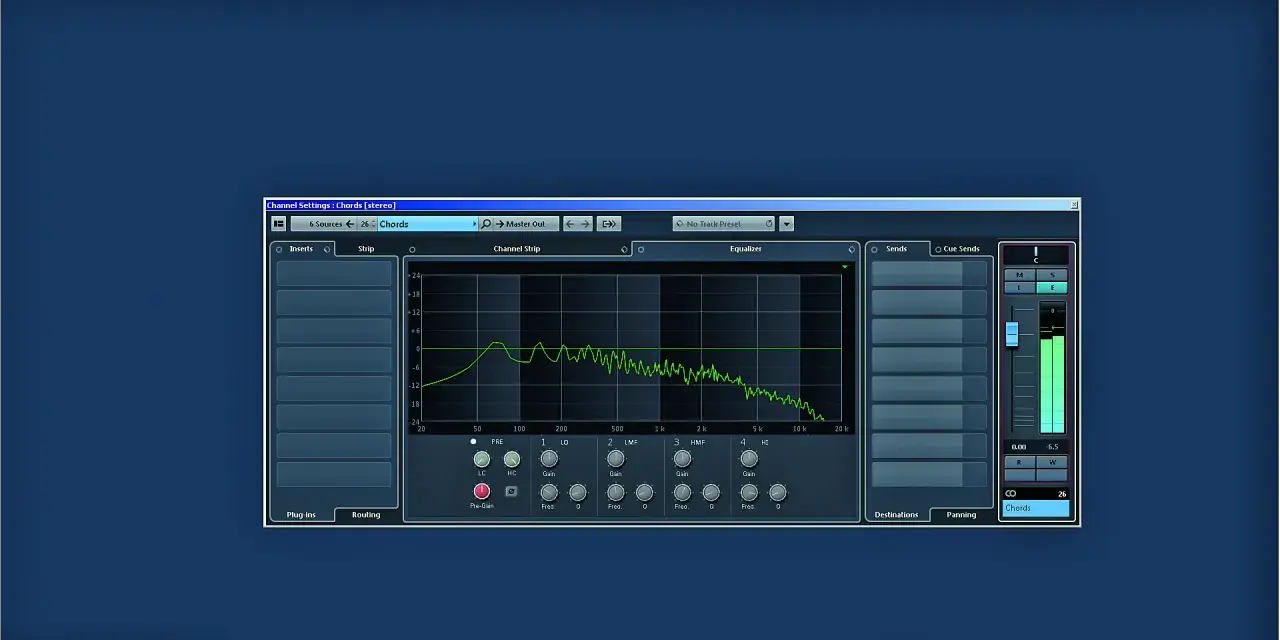Click band 3 HMF Freq knob
1280x640 pixels.
click(682, 492)
